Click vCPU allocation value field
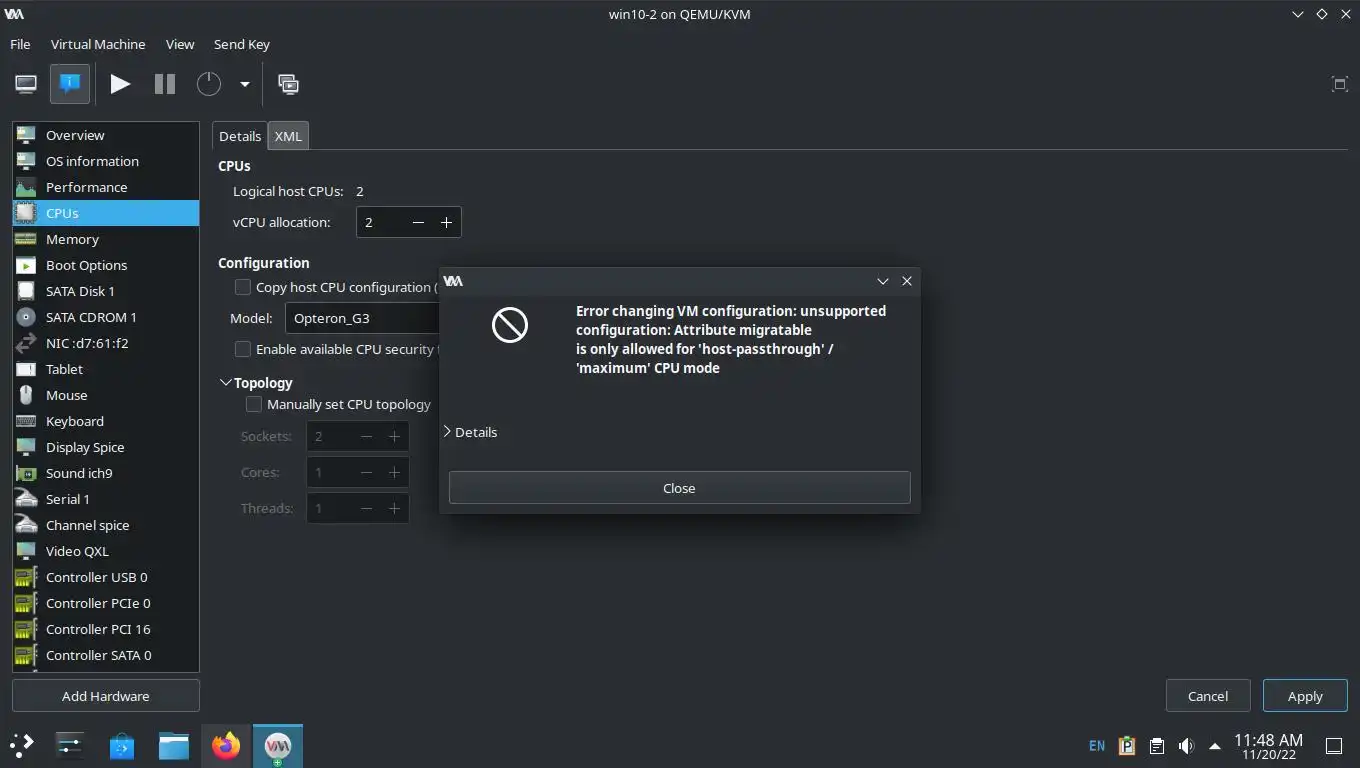This screenshot has height=768, width=1360. pos(381,222)
